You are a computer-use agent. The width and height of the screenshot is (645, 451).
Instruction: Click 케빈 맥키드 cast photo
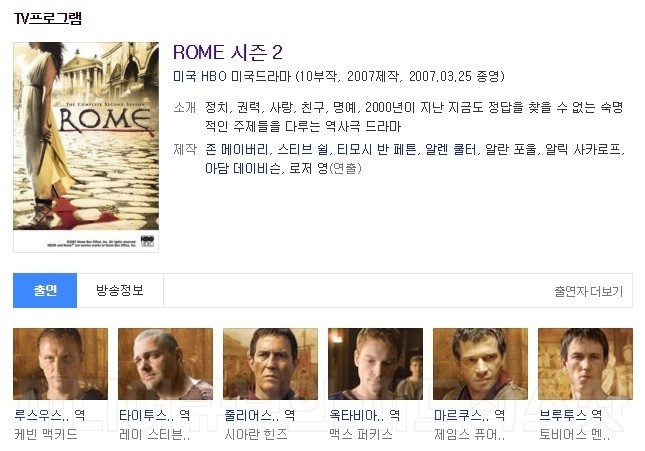tap(60, 364)
